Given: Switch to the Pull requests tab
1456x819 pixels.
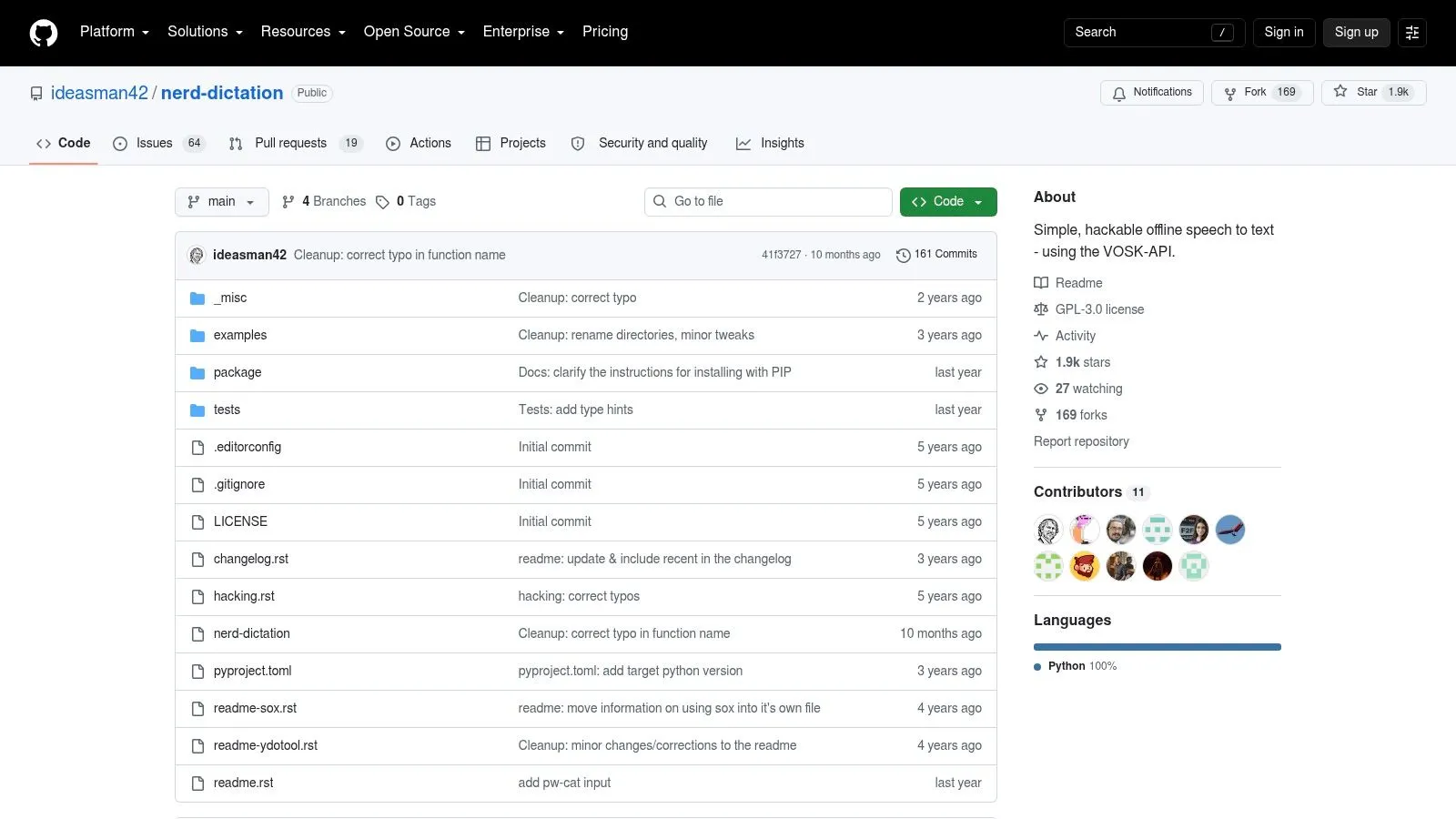Looking at the screenshot, I should click(x=296, y=144).
